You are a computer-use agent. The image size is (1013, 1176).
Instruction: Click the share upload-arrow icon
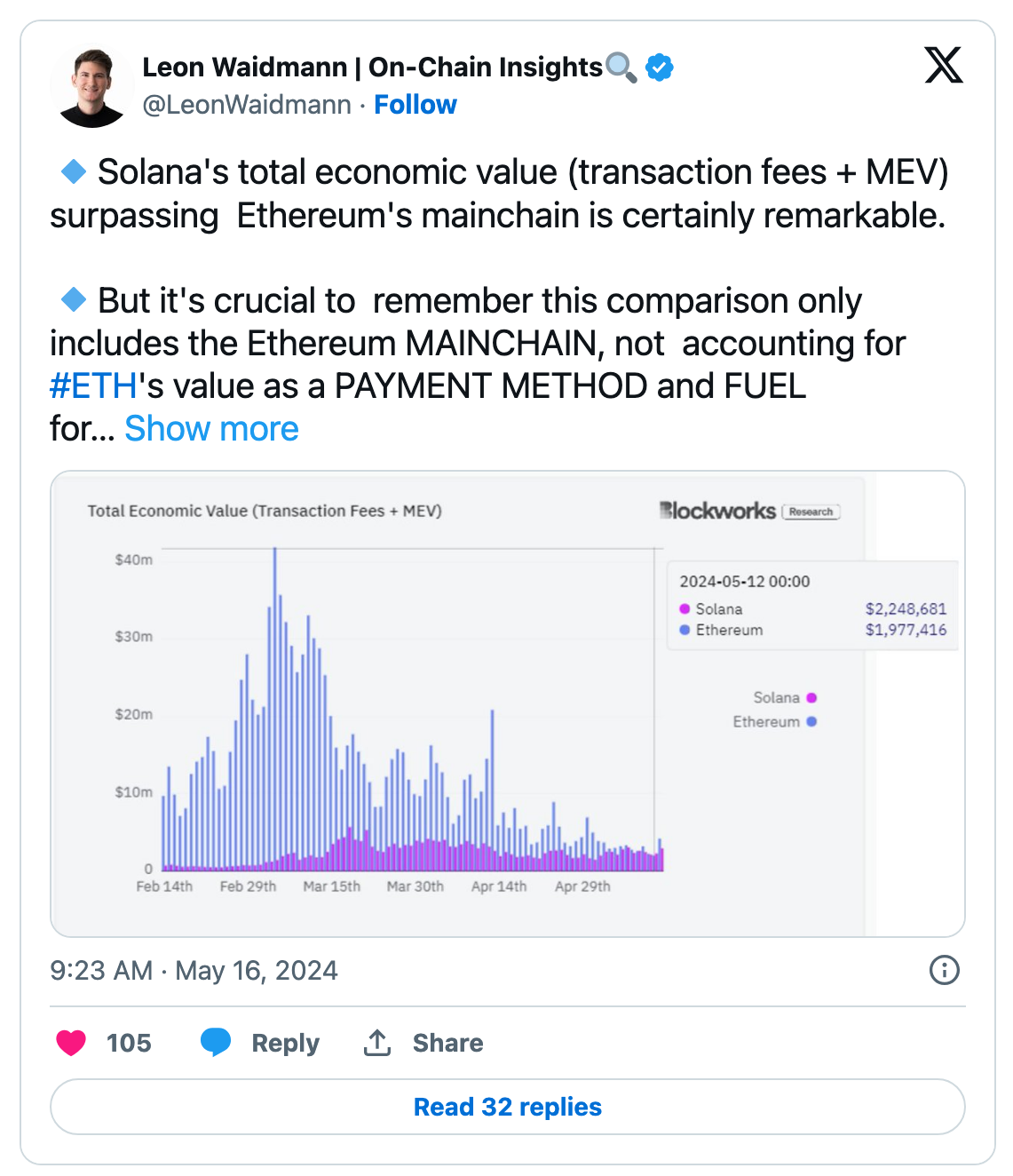[376, 1042]
